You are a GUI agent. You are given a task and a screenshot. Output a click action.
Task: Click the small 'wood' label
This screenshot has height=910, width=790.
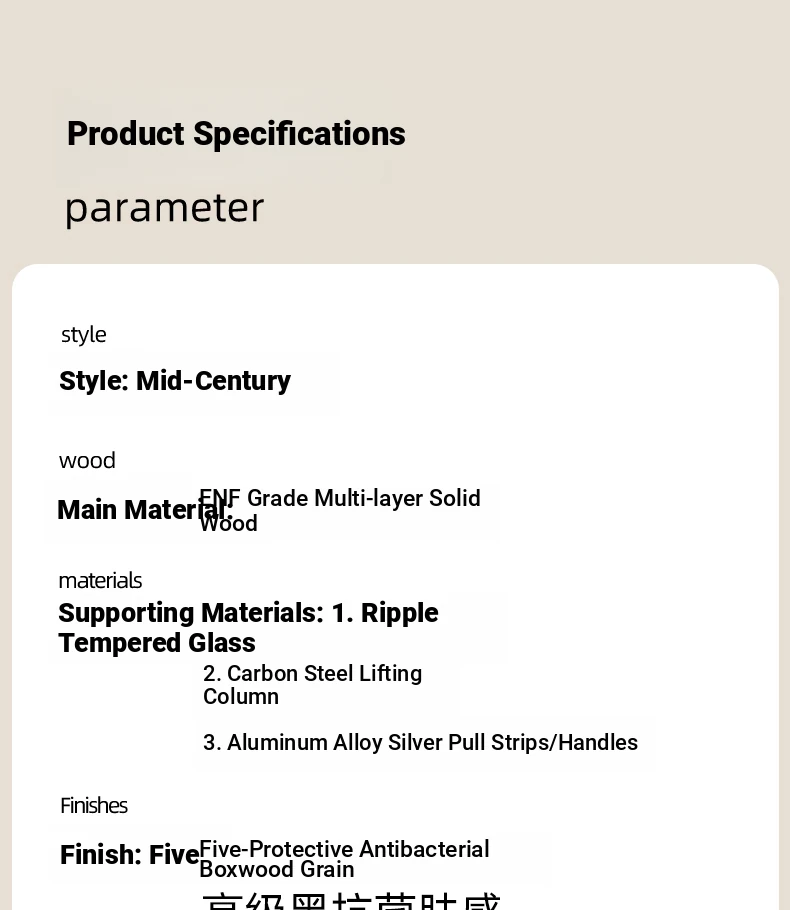coord(87,461)
